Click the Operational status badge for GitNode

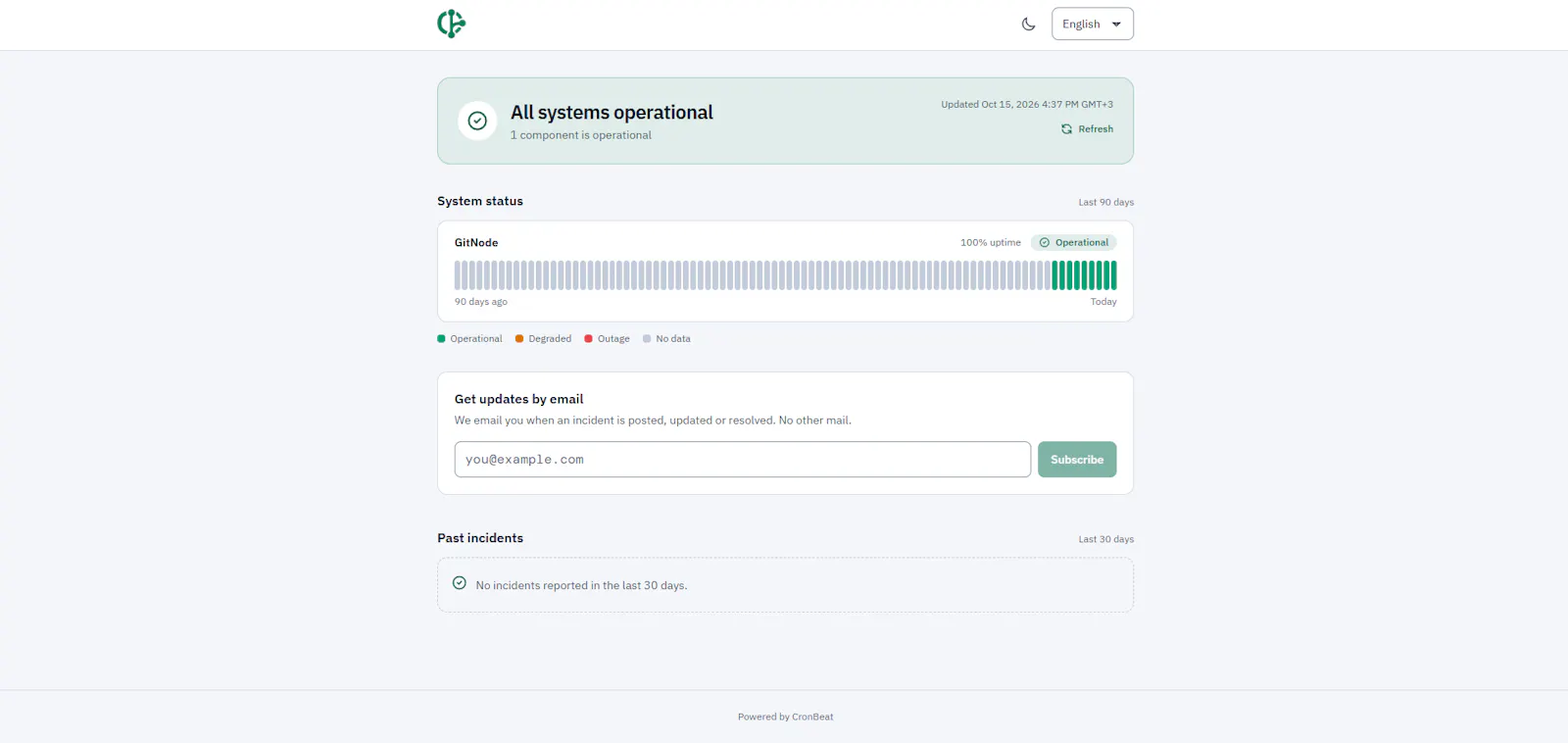coord(1073,243)
